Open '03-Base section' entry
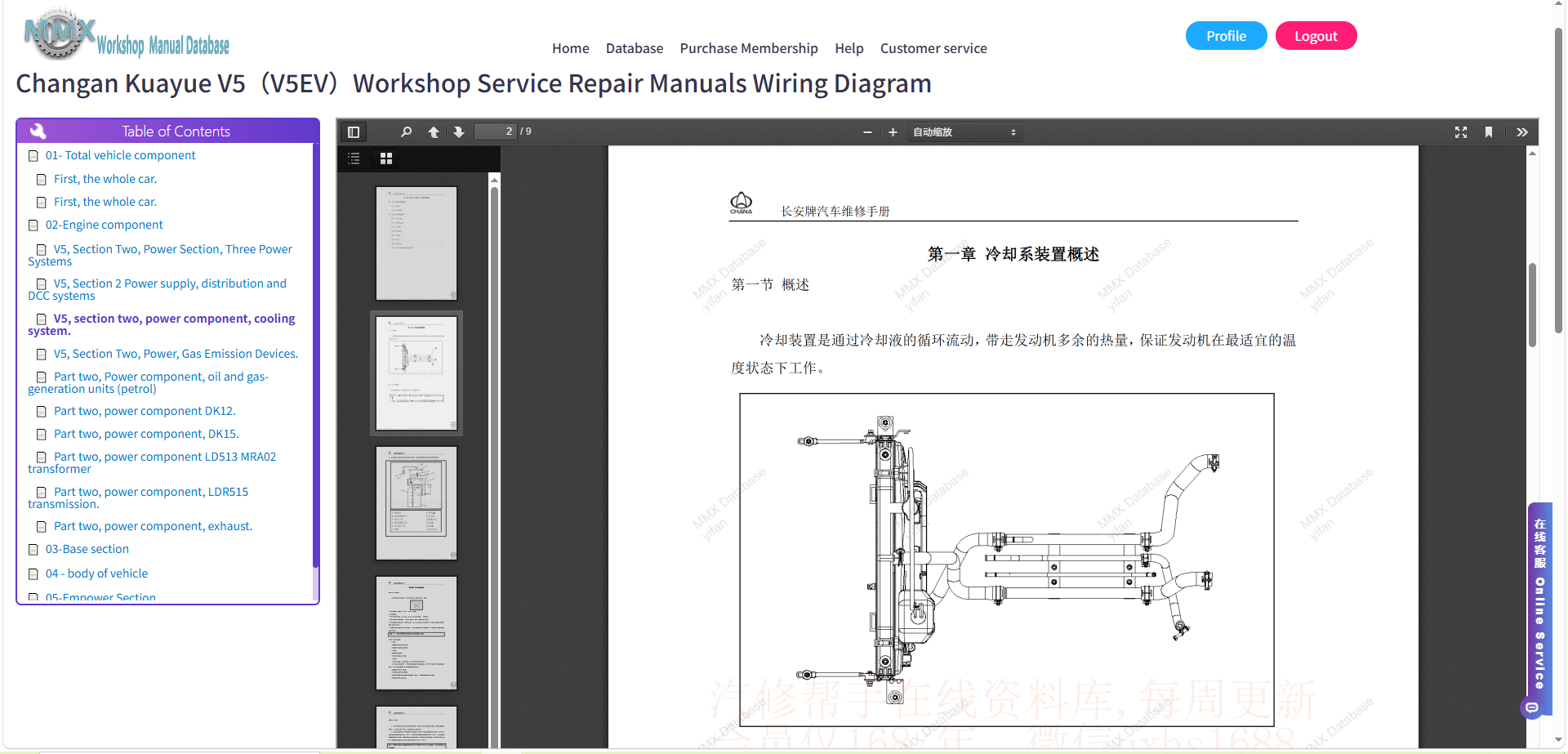This screenshot has height=754, width=1568. [87, 549]
